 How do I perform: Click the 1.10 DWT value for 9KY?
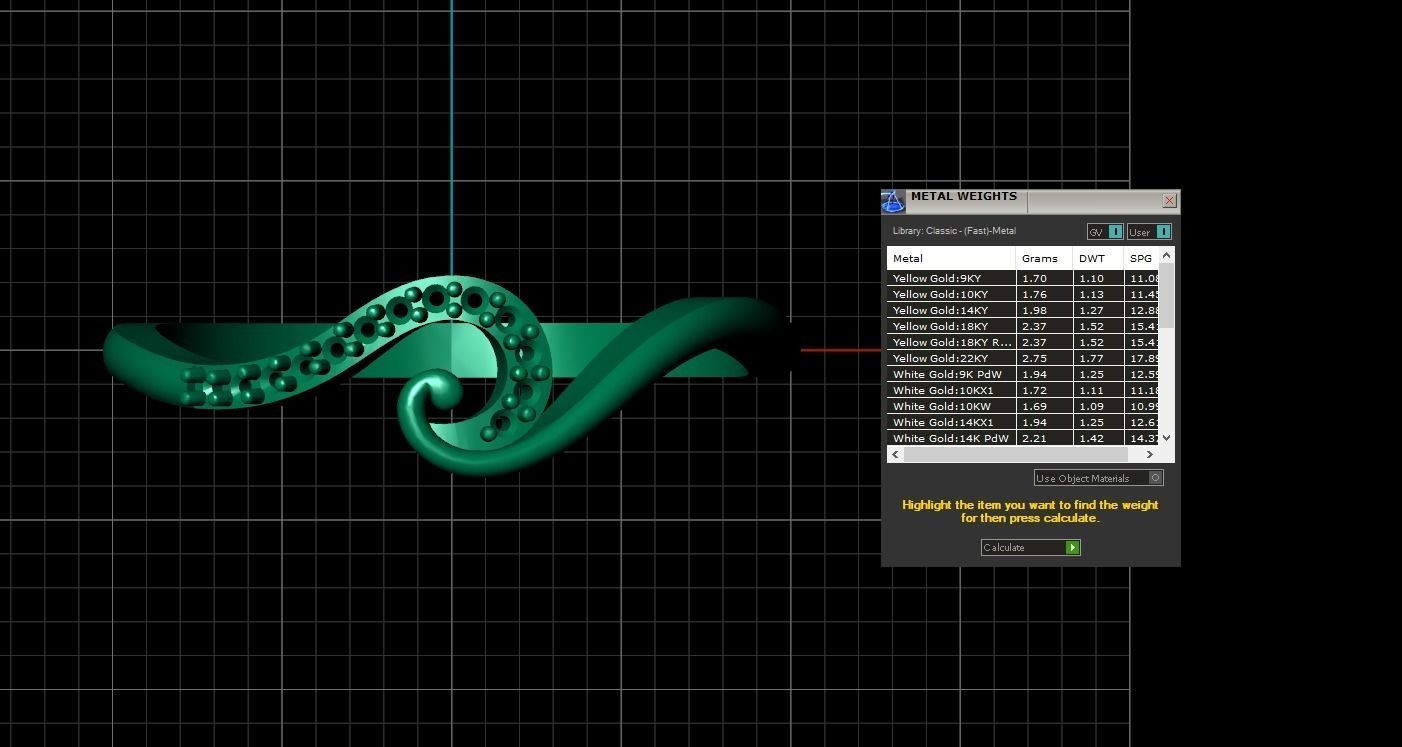tap(1091, 278)
